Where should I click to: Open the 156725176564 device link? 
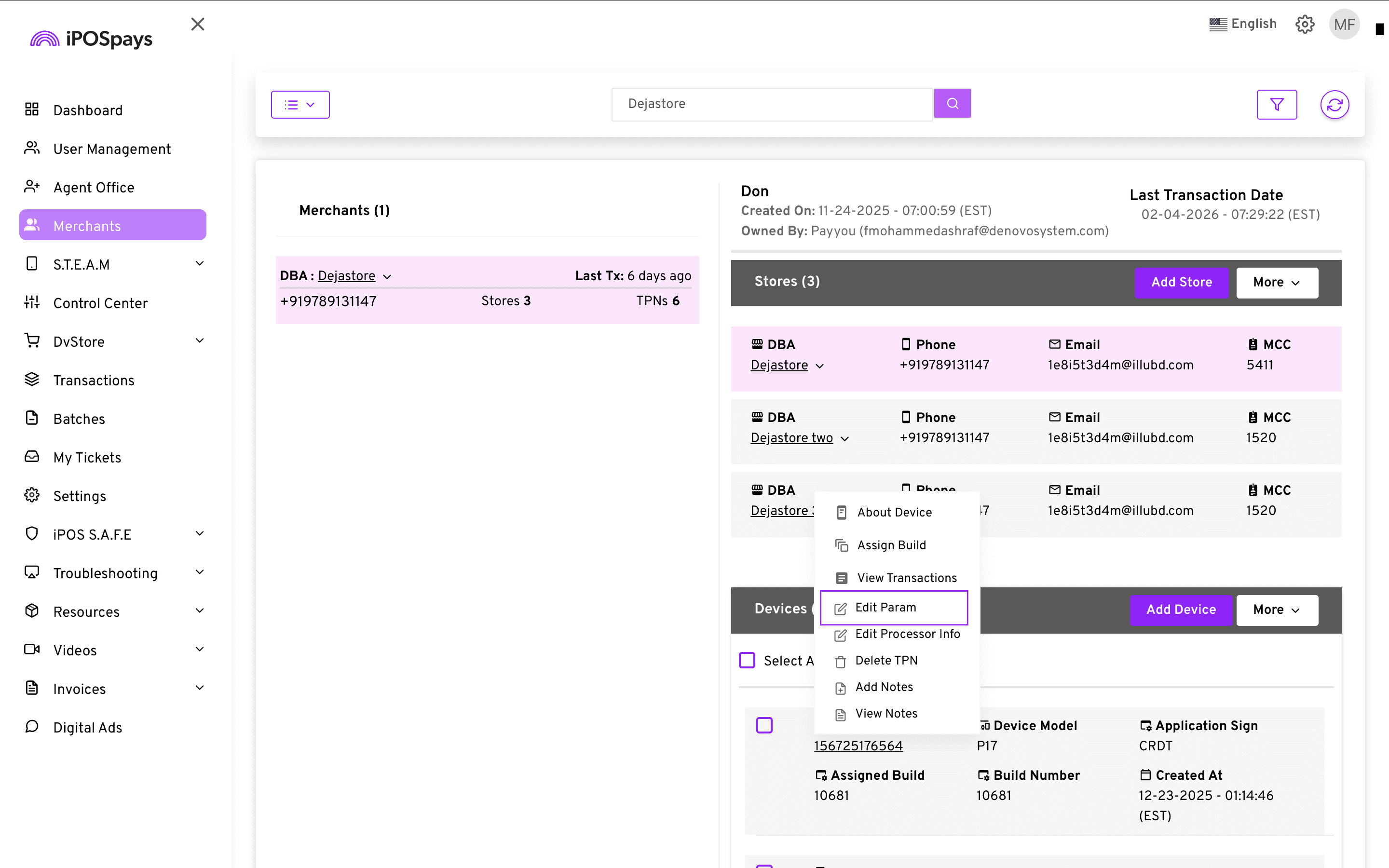pyautogui.click(x=858, y=746)
